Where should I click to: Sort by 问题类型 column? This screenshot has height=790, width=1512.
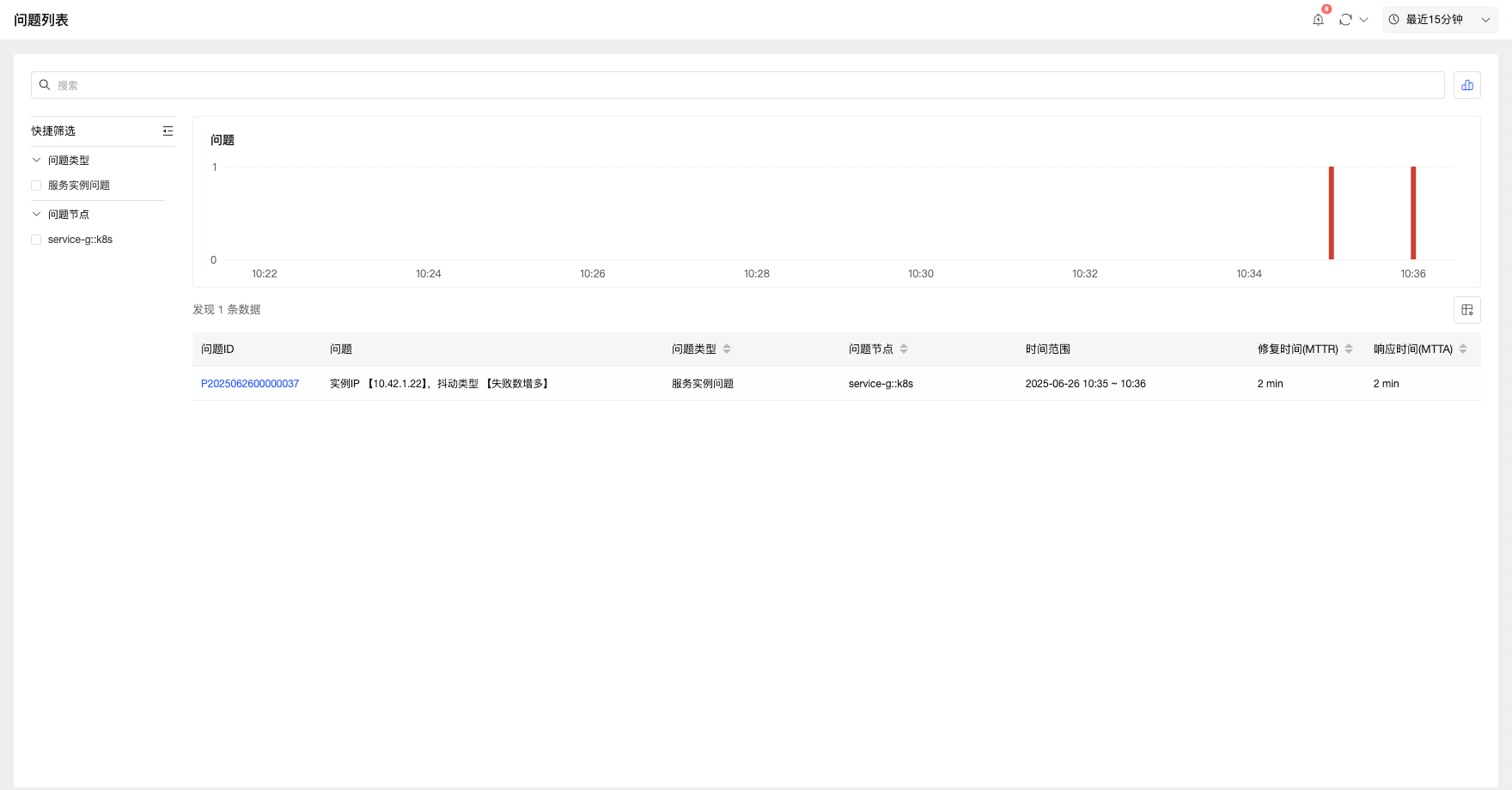click(727, 349)
